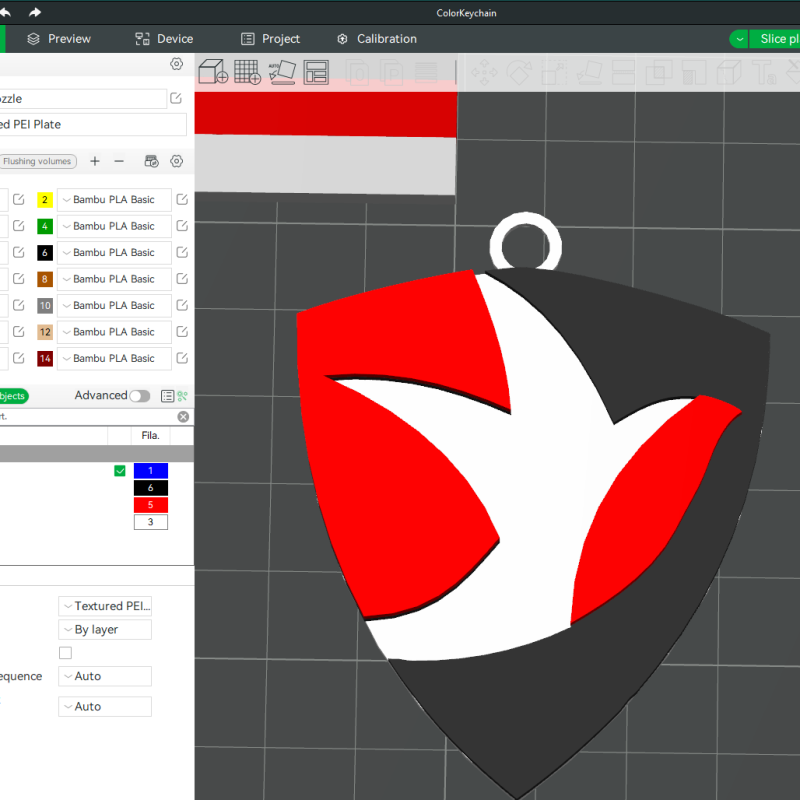This screenshot has height=800, width=800.
Task: Switch to the Preview tab
Action: click(59, 39)
